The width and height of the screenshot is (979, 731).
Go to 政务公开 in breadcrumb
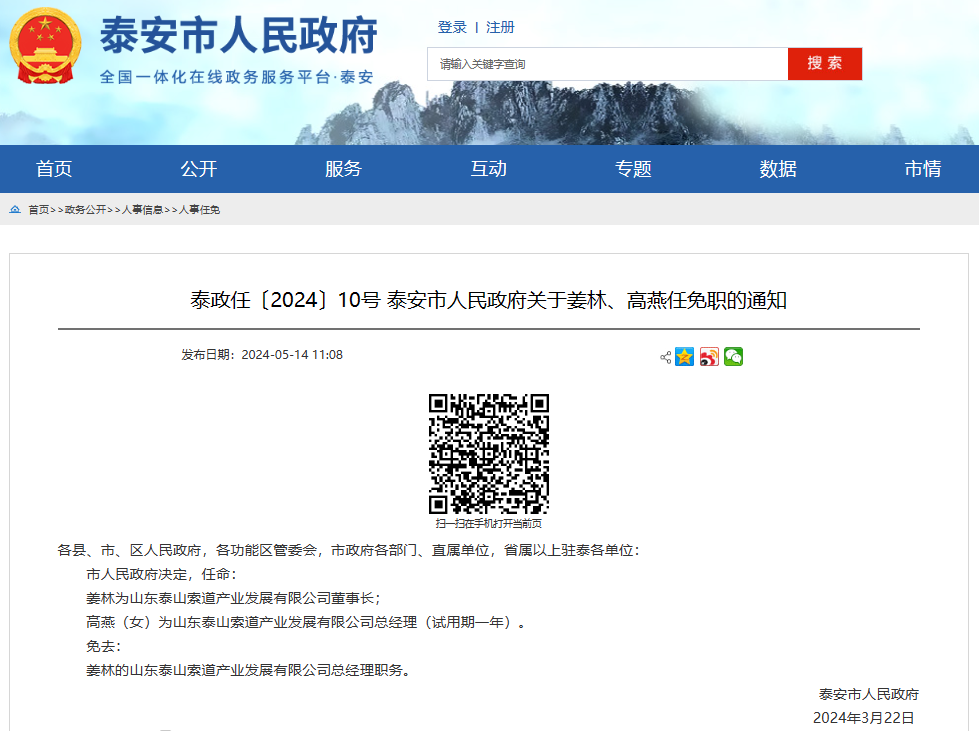click(86, 210)
